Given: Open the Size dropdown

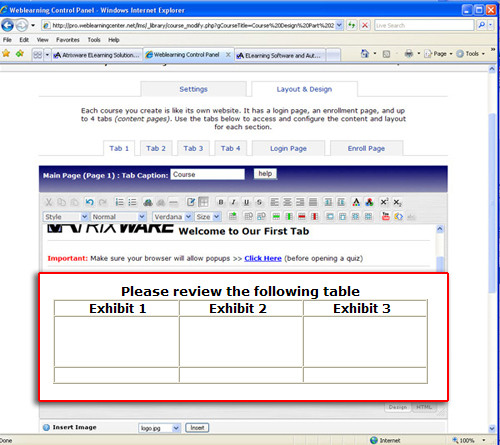Looking at the screenshot, I should click(208, 217).
